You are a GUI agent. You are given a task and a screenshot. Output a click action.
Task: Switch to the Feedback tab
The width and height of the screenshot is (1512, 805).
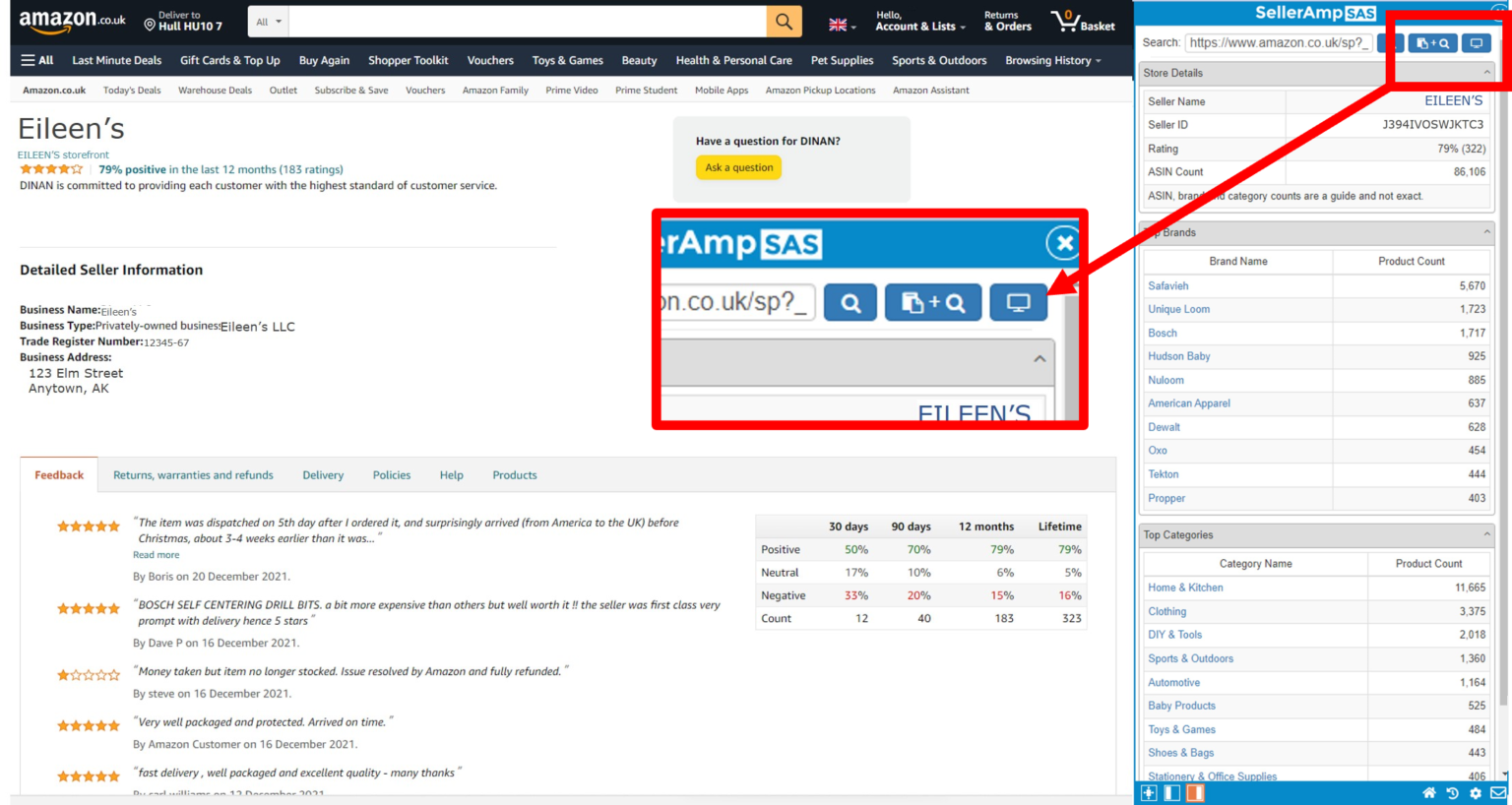59,474
